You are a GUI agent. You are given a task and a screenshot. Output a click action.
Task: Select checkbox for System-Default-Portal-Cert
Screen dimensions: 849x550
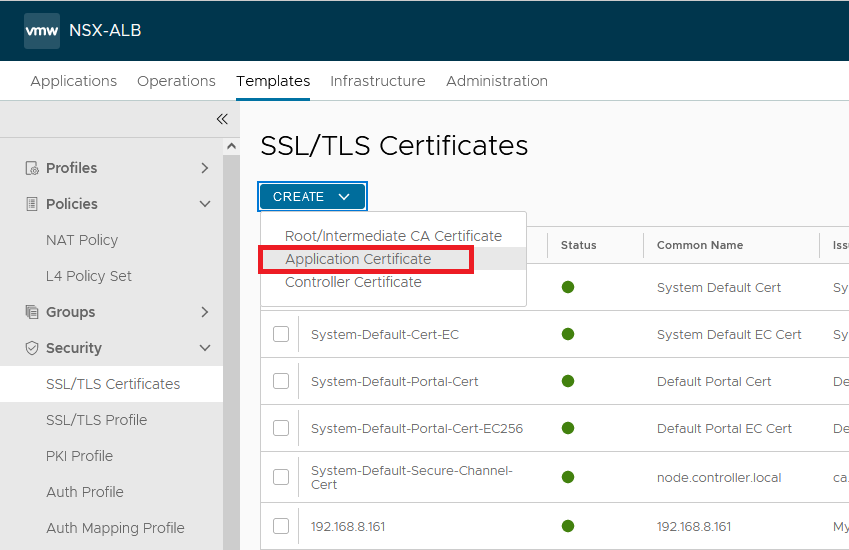(281, 381)
